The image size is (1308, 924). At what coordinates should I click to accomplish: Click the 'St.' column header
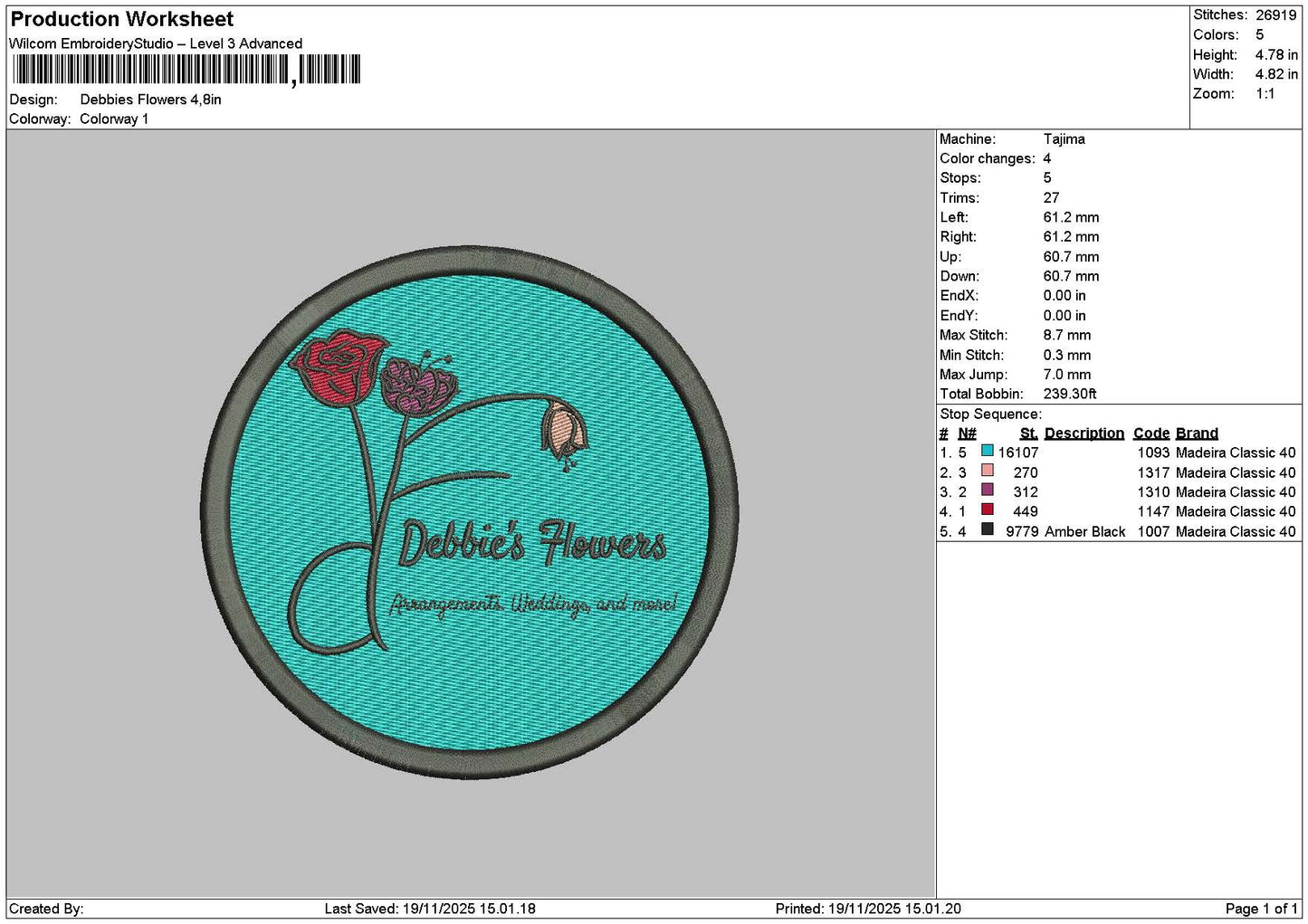coord(1028,433)
